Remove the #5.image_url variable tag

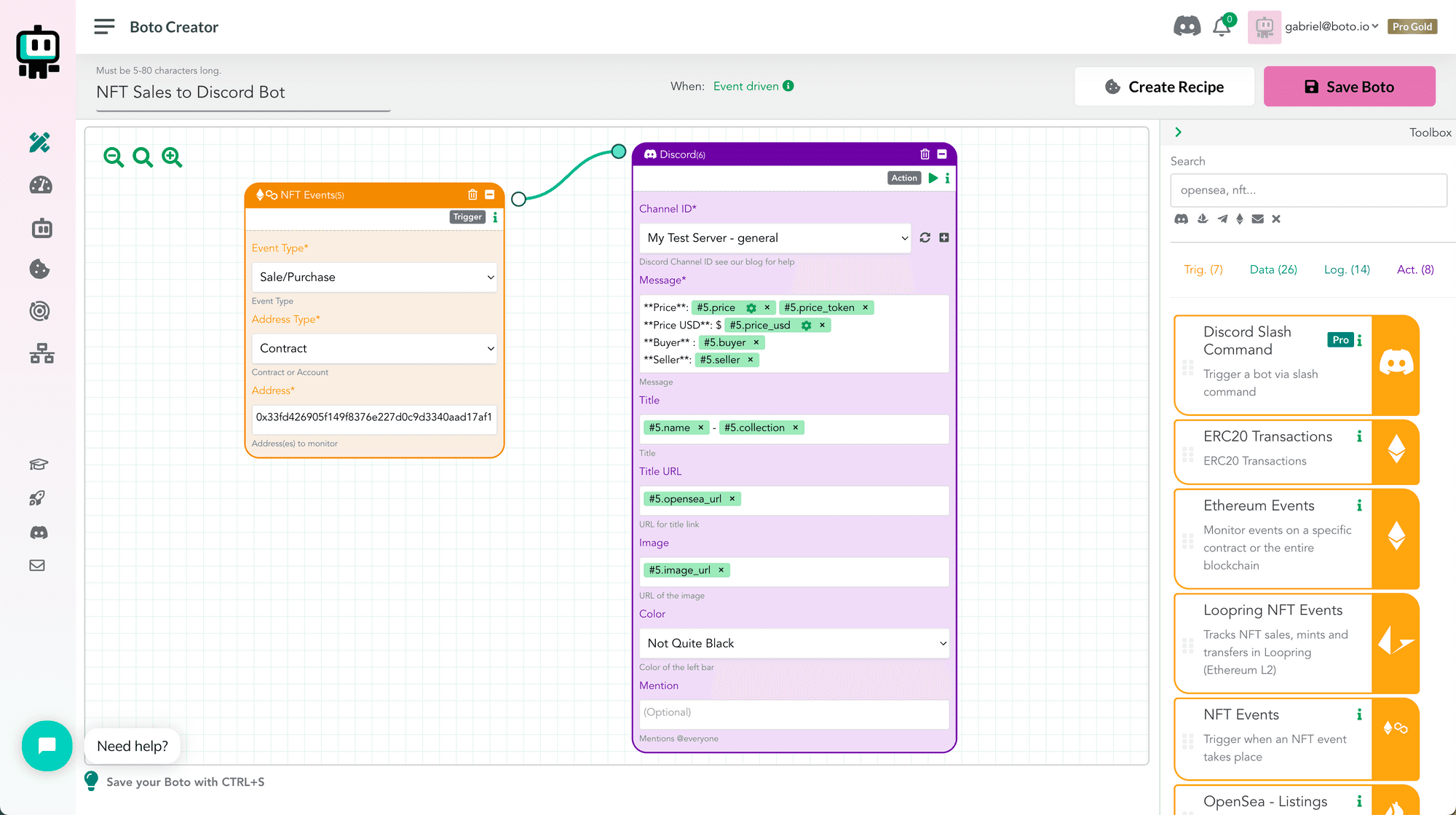(x=721, y=570)
